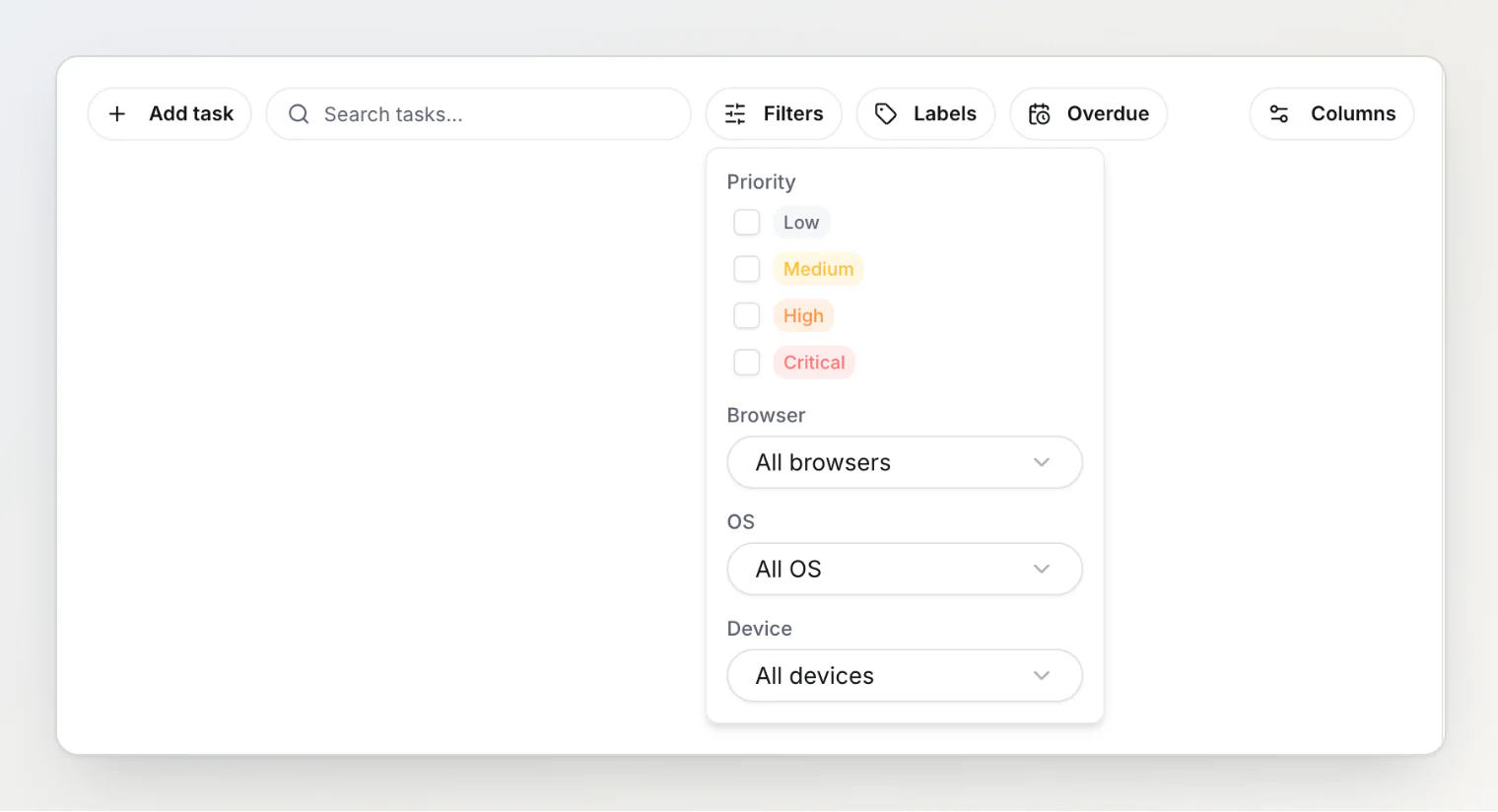Viewport: 1498px width, 812px height.
Task: Click the Browser section heading
Action: tap(766, 415)
